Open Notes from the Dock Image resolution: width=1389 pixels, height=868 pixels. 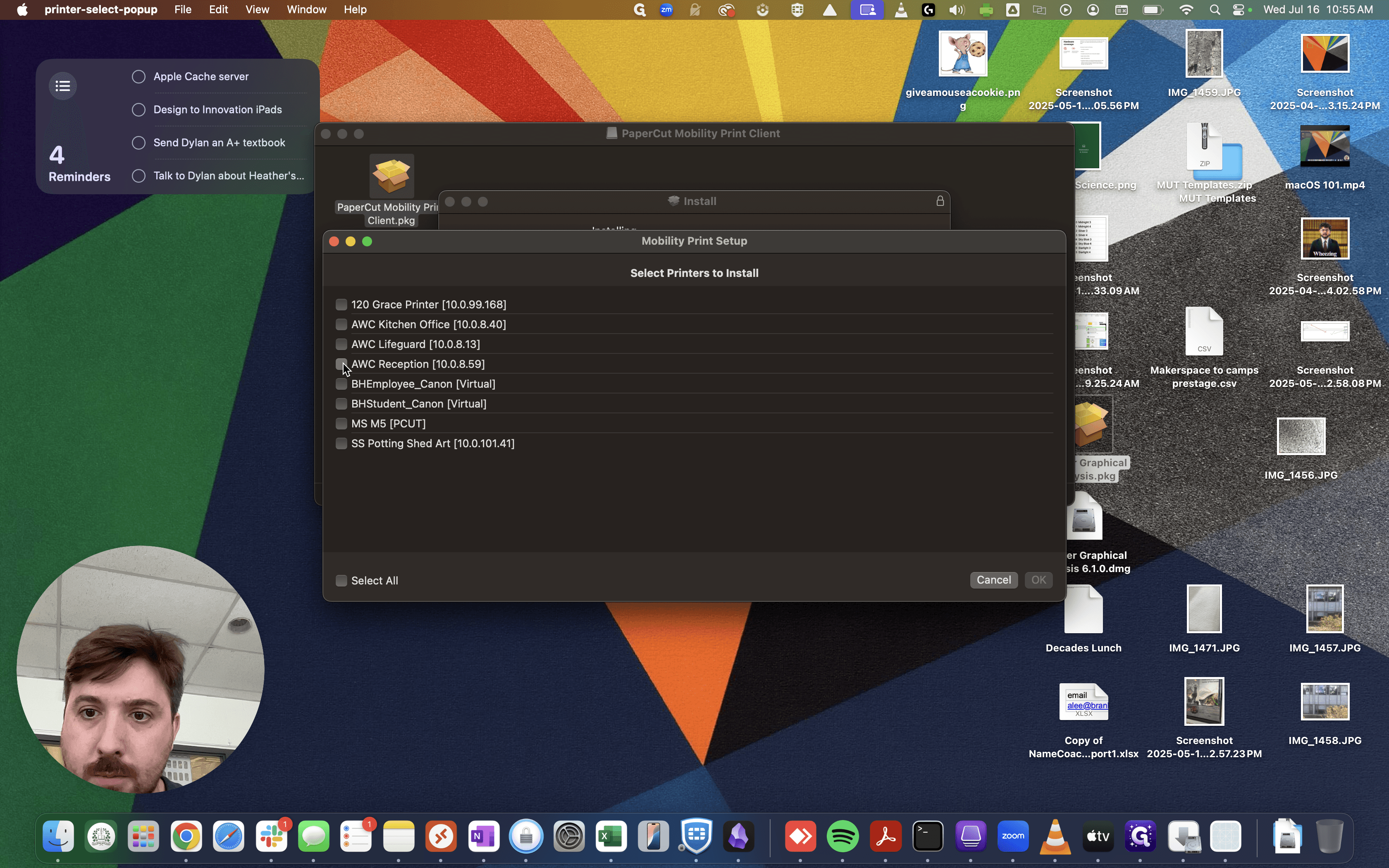pos(399,837)
